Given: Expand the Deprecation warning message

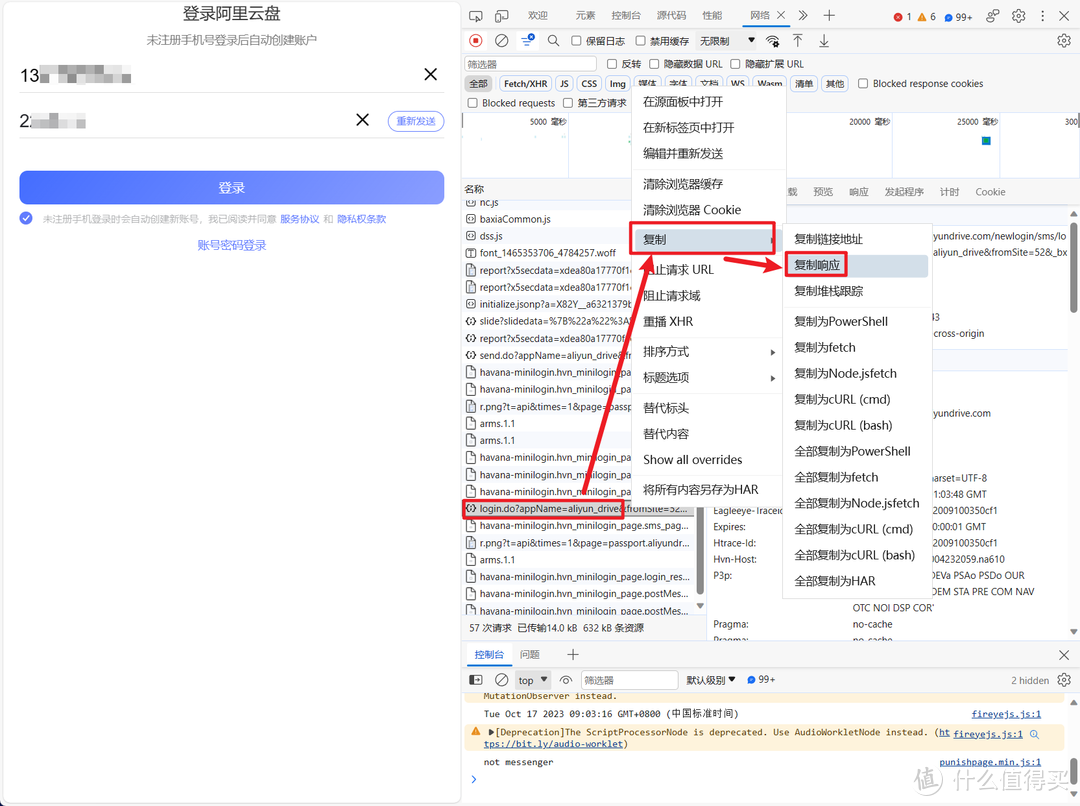Looking at the screenshot, I should pos(491,732).
